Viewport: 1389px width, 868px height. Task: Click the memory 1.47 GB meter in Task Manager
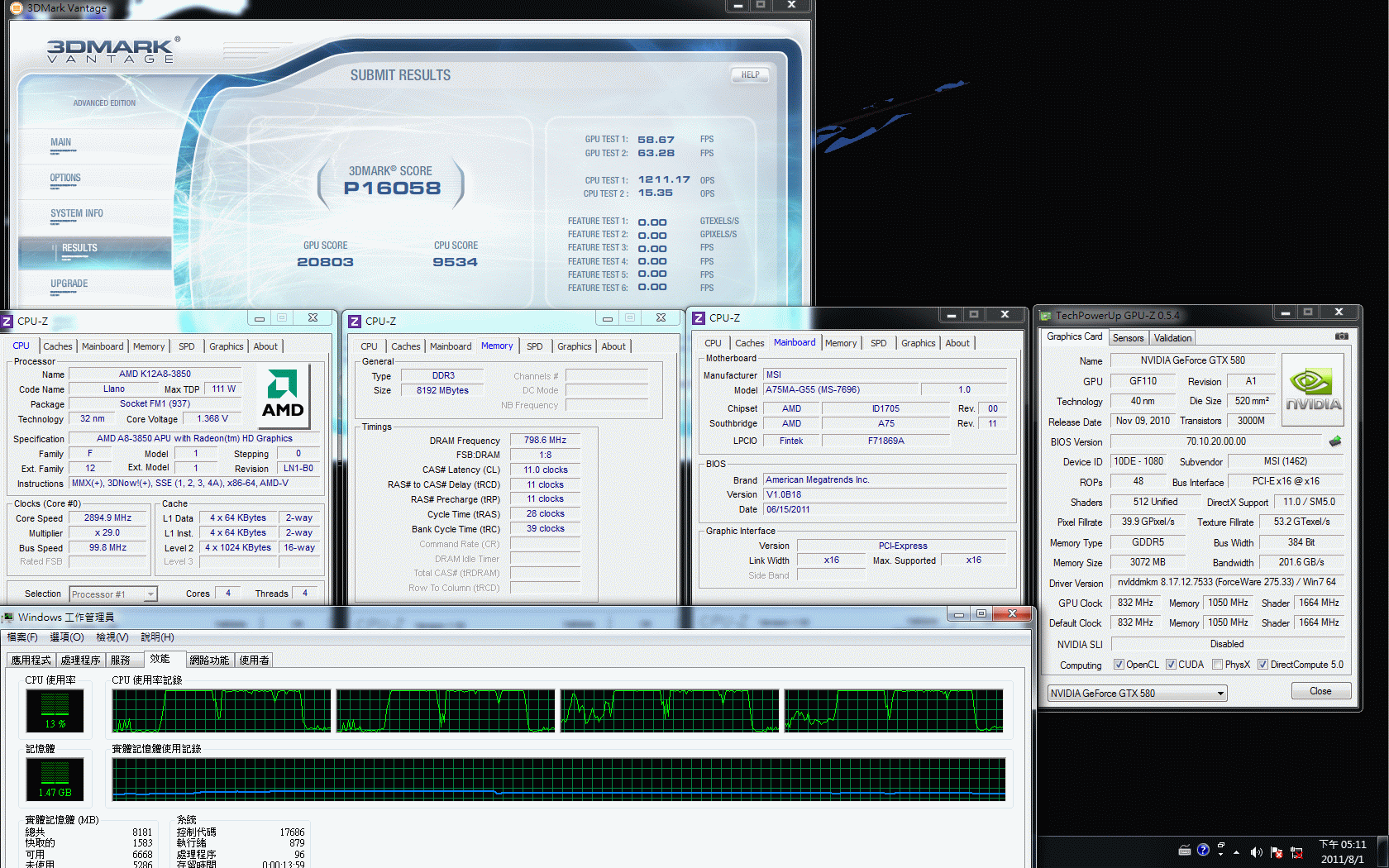(55, 779)
